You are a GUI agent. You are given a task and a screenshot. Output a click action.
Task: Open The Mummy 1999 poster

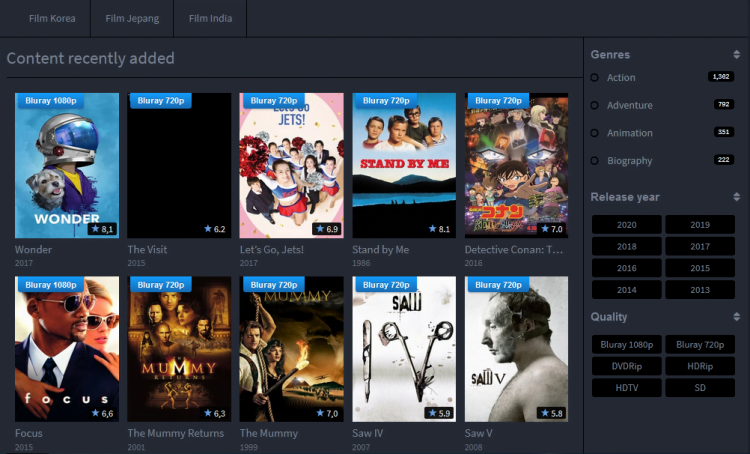point(292,349)
